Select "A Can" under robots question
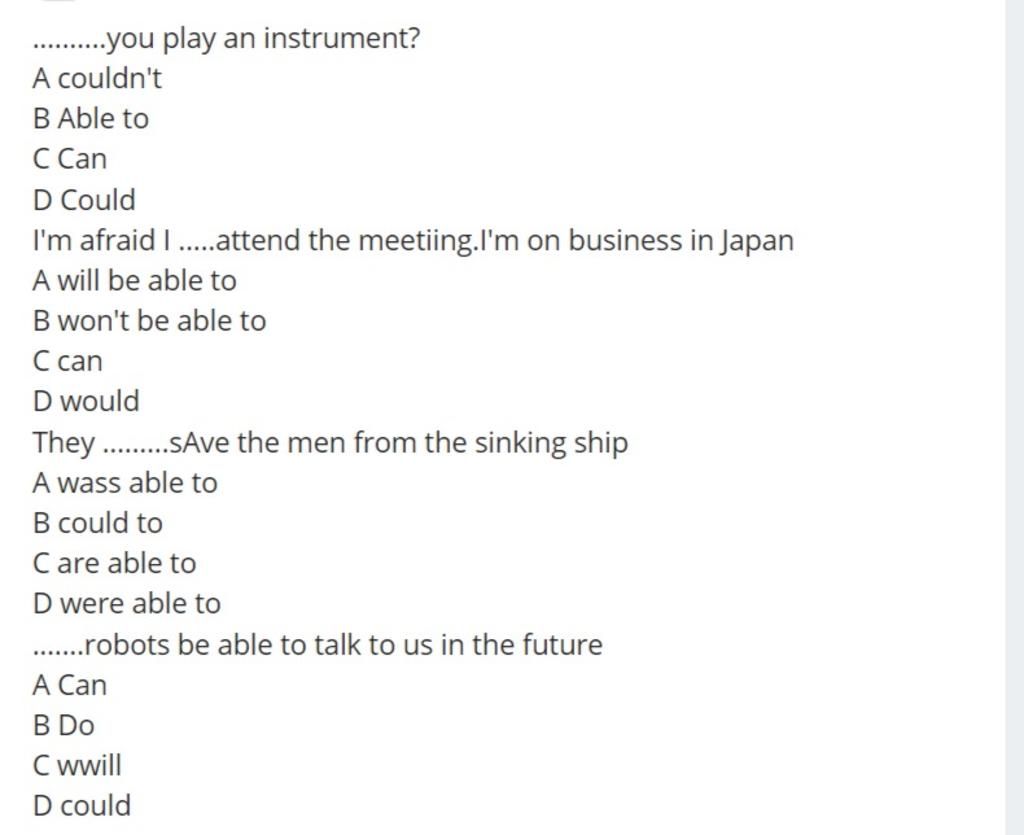Image resolution: width=1024 pixels, height=835 pixels. click(x=70, y=685)
